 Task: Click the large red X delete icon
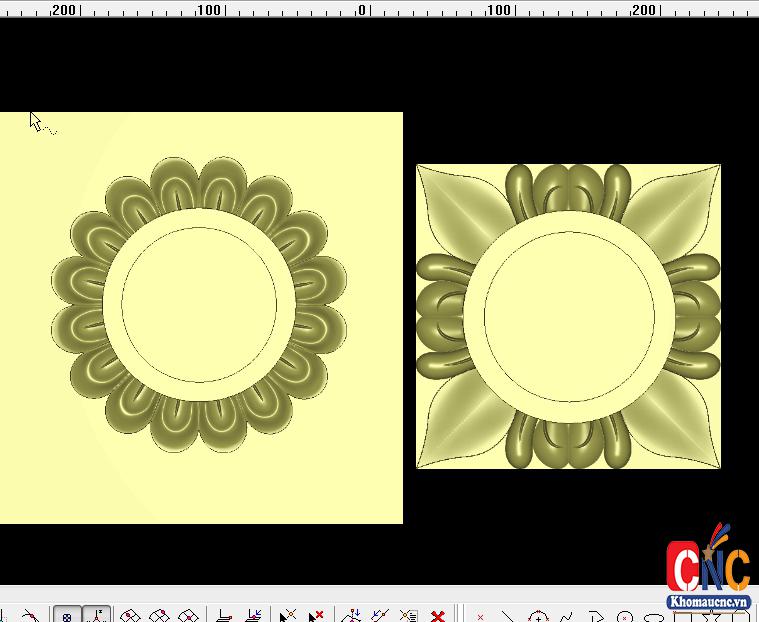[437, 616]
